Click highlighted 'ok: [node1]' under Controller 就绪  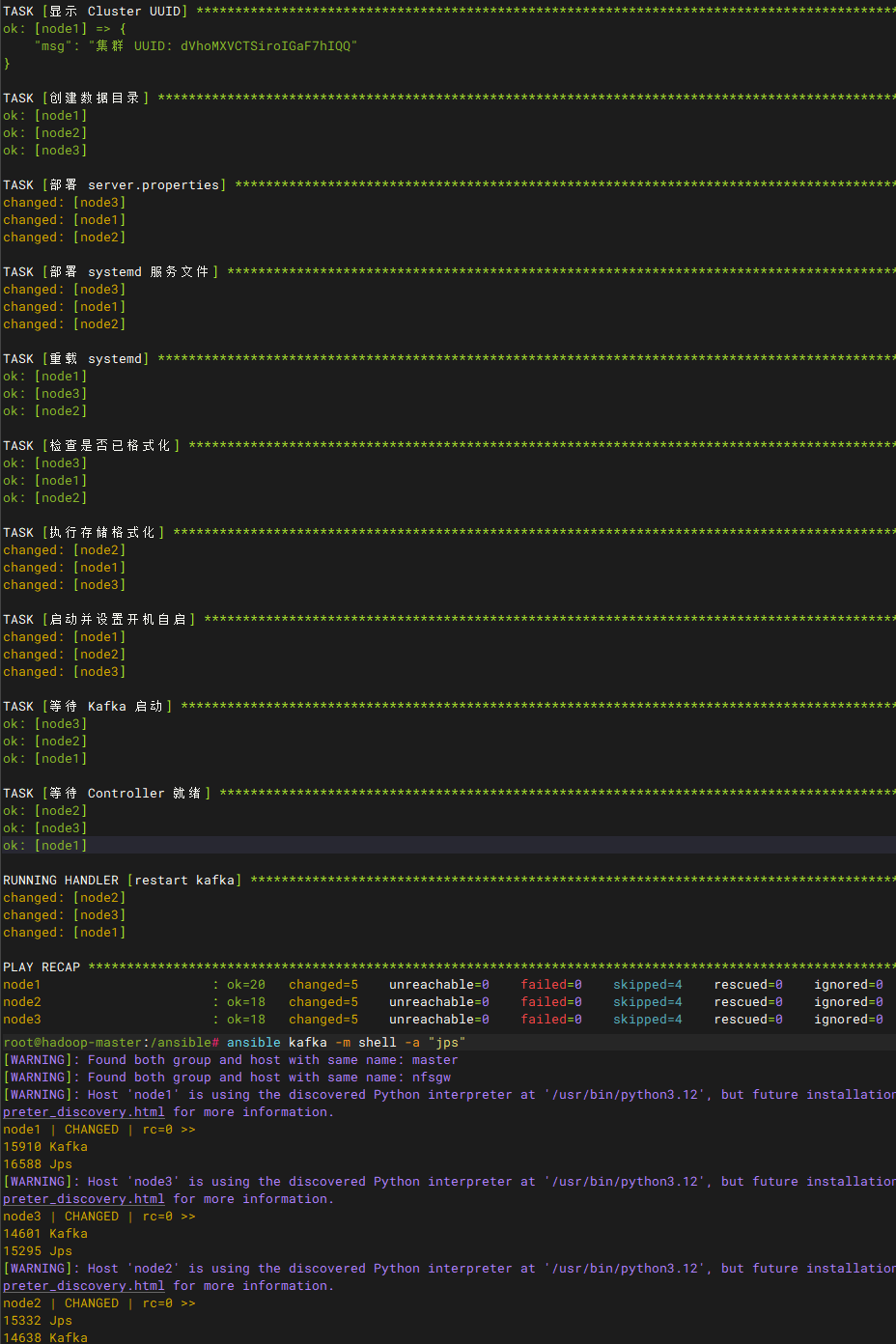(44, 846)
